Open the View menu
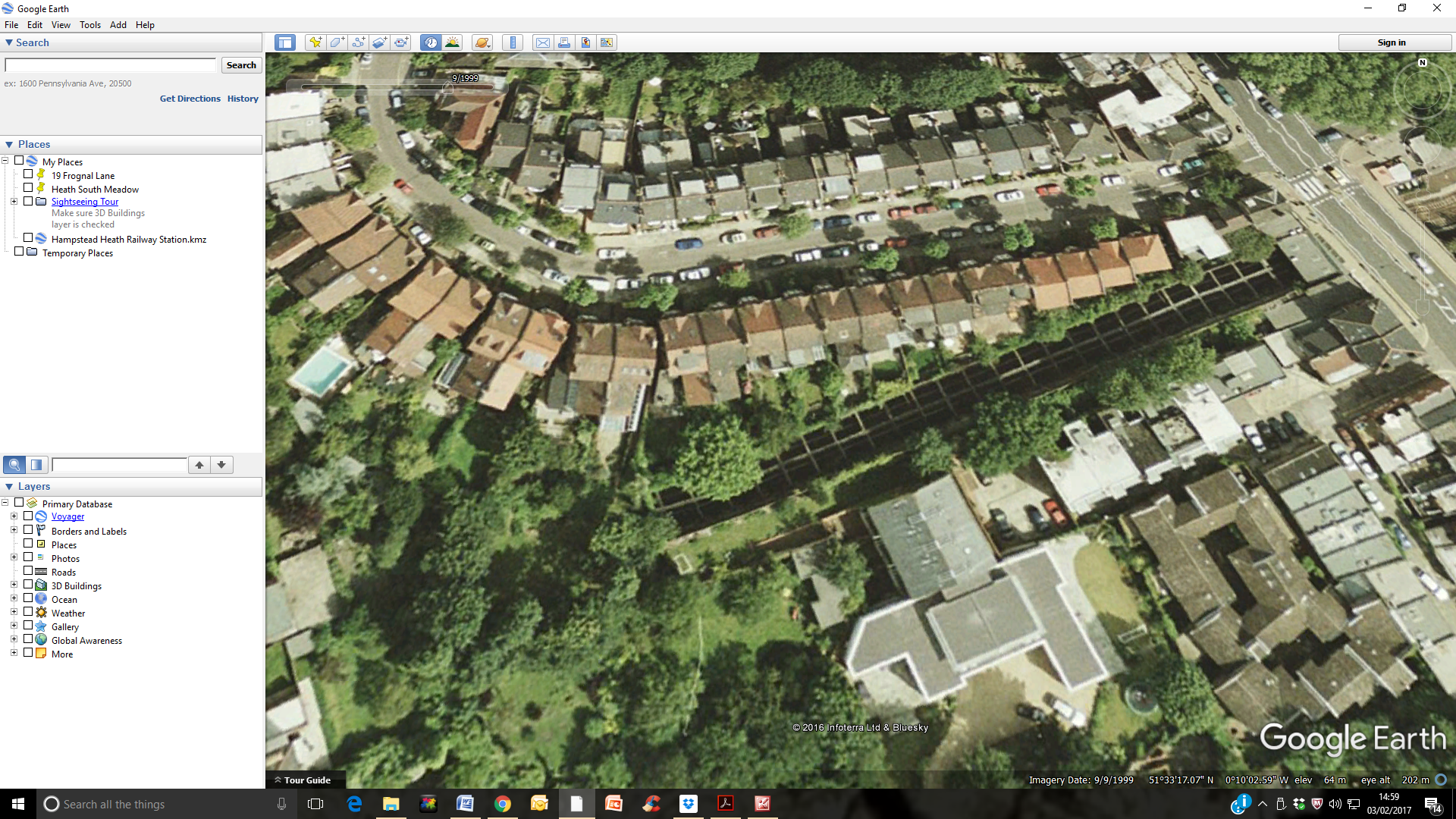Viewport: 1456px width, 819px height. point(61,24)
